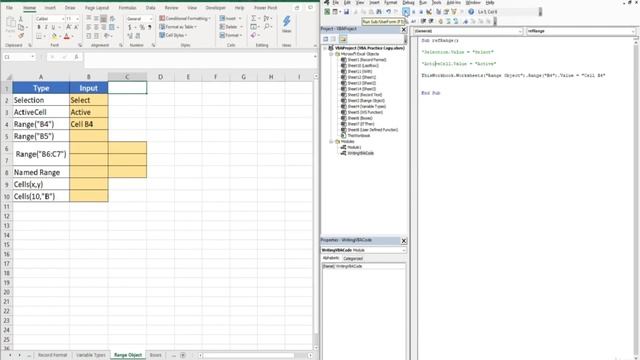The height and width of the screenshot is (360, 640).
Task: Click the View Code icon in Project pane
Action: pos(326,39)
